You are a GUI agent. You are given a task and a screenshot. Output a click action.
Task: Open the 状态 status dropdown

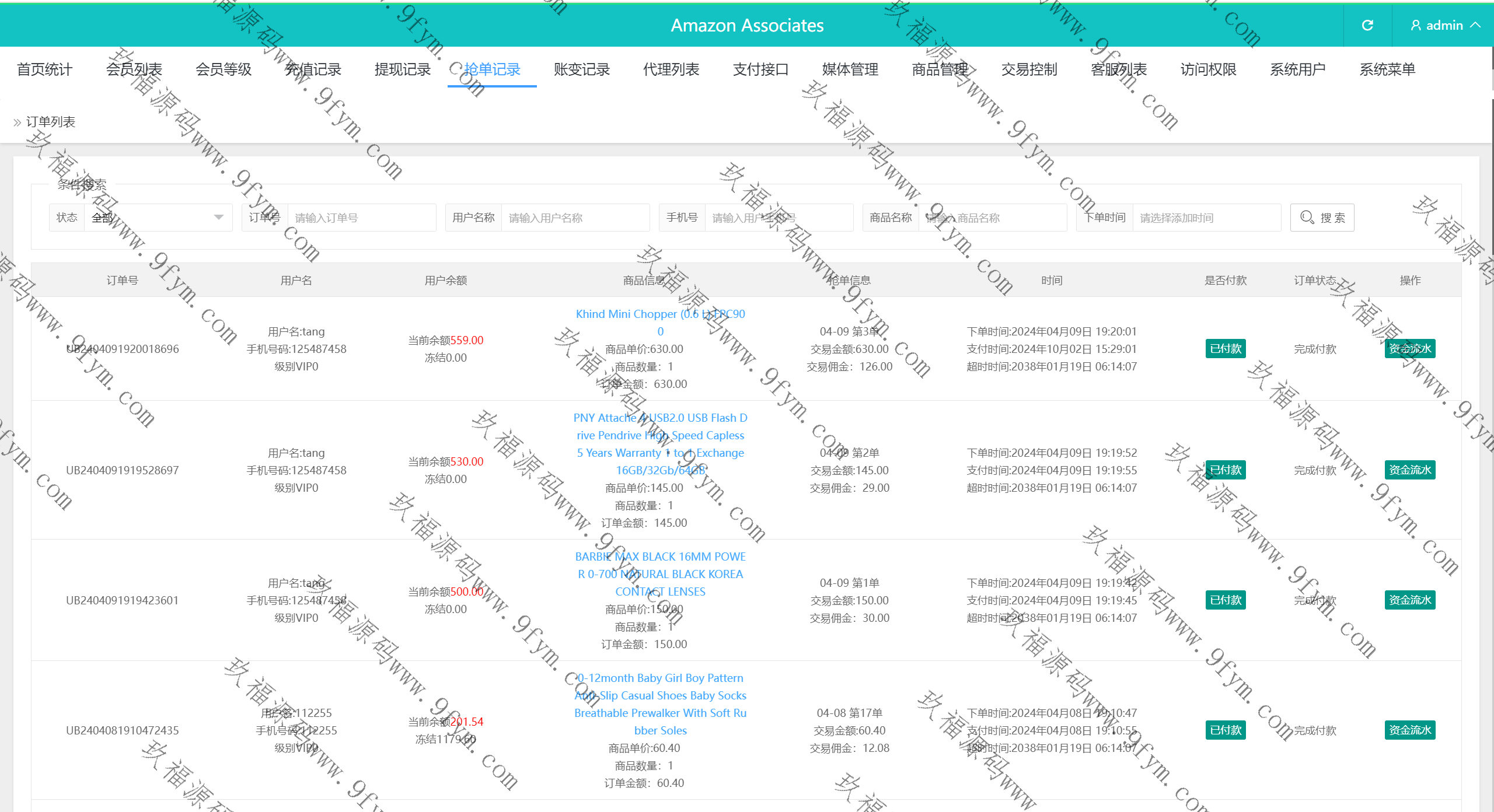coord(158,218)
